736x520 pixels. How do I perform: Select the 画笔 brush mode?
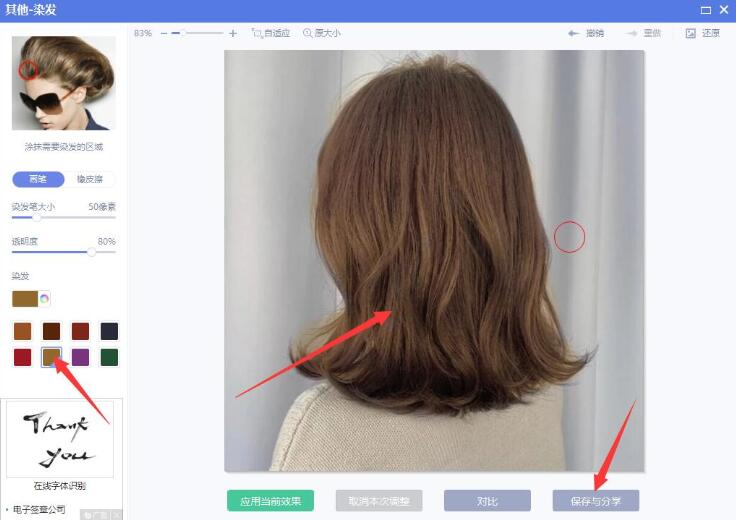(38, 179)
